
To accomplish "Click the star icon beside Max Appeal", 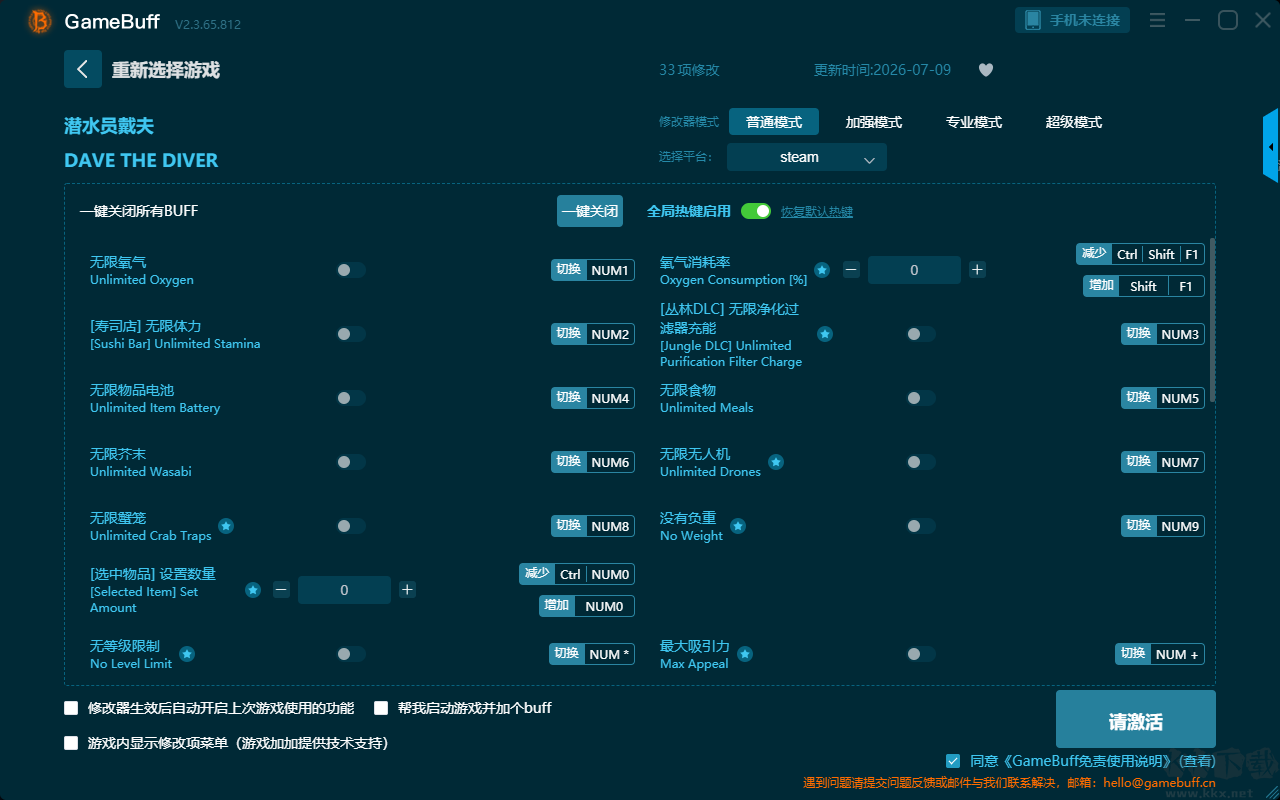I will (745, 654).
